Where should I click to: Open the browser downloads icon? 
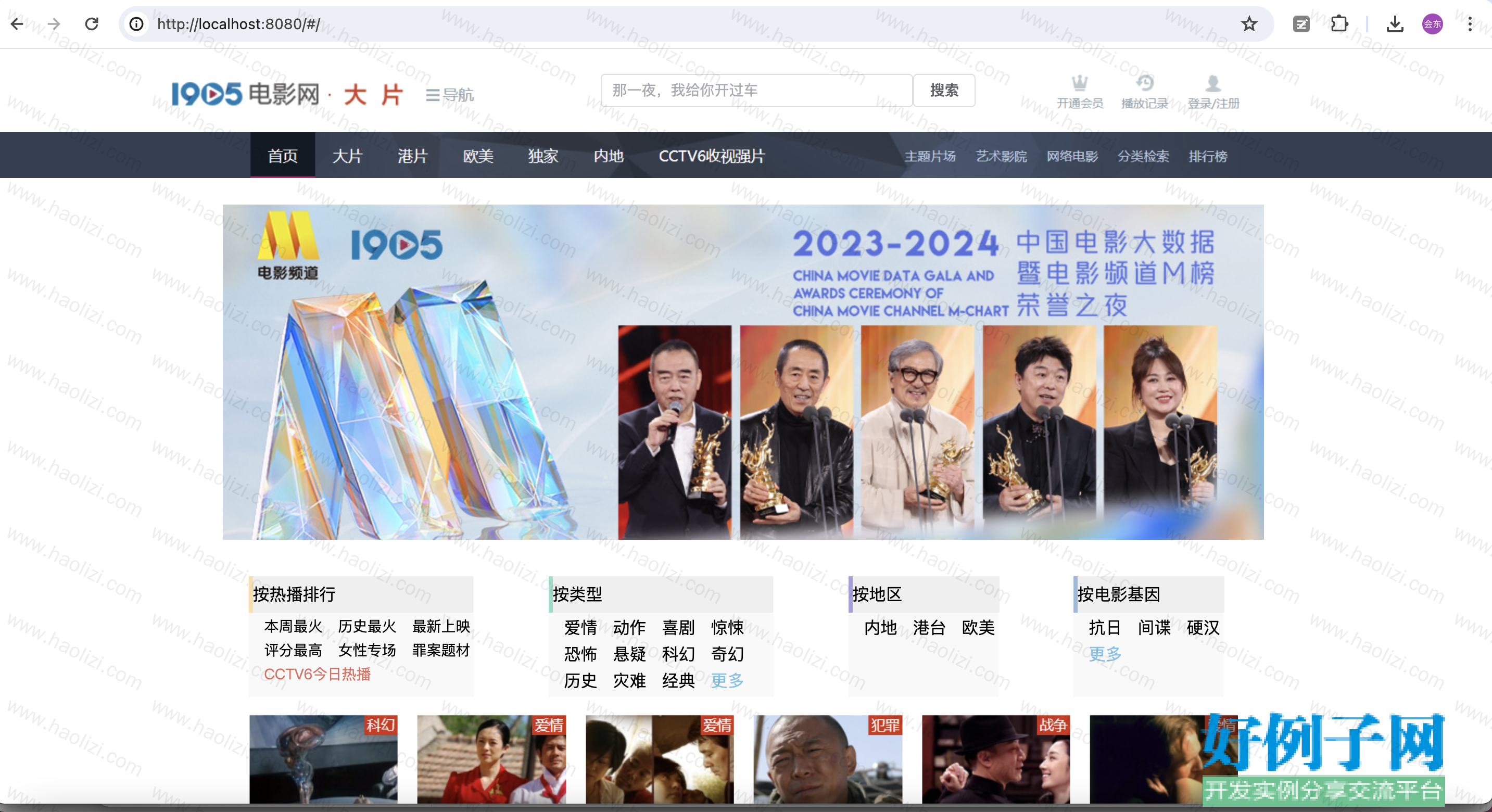(x=1395, y=24)
